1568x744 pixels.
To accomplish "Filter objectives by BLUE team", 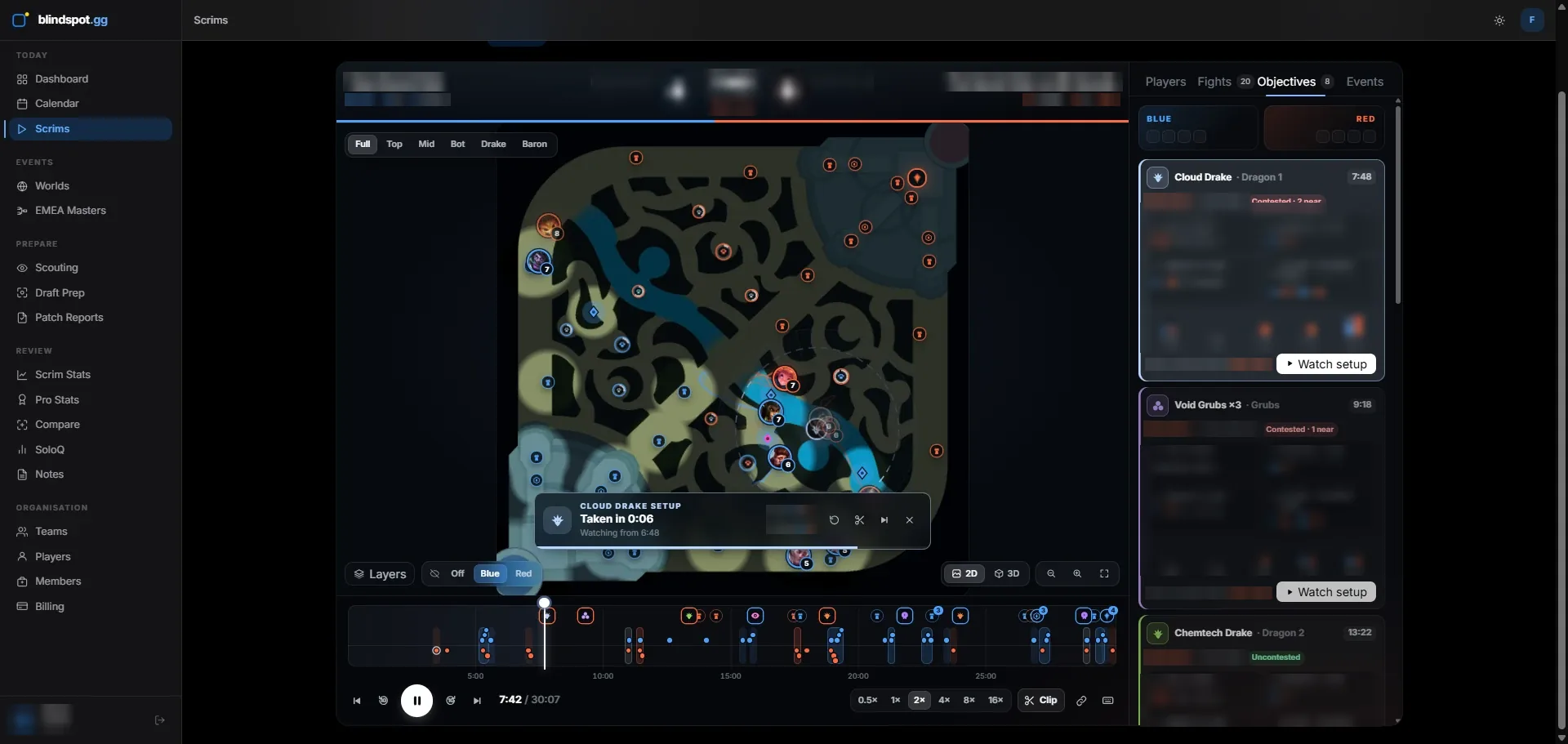I will [x=1198, y=128].
